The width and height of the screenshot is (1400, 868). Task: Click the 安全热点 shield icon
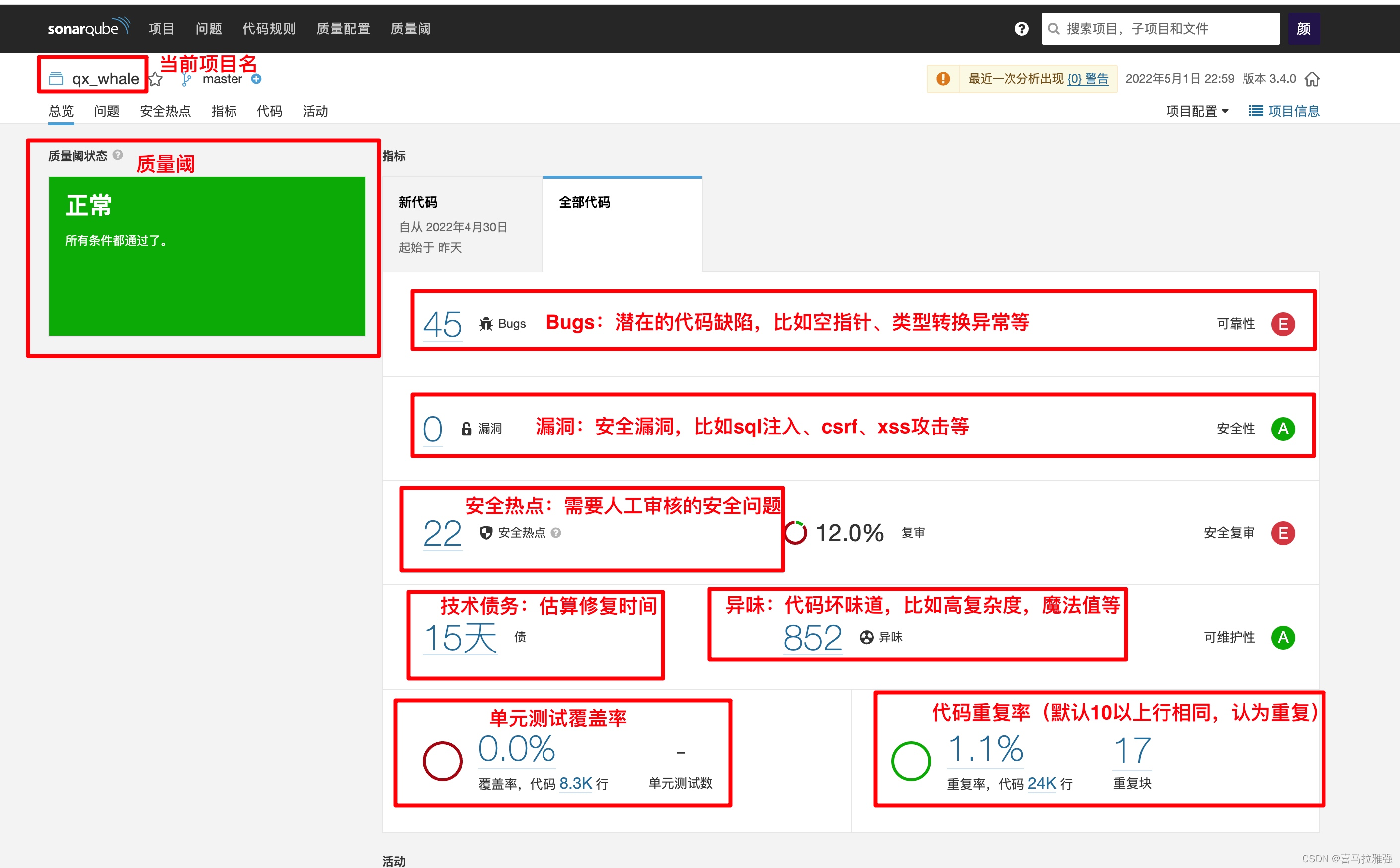click(486, 533)
